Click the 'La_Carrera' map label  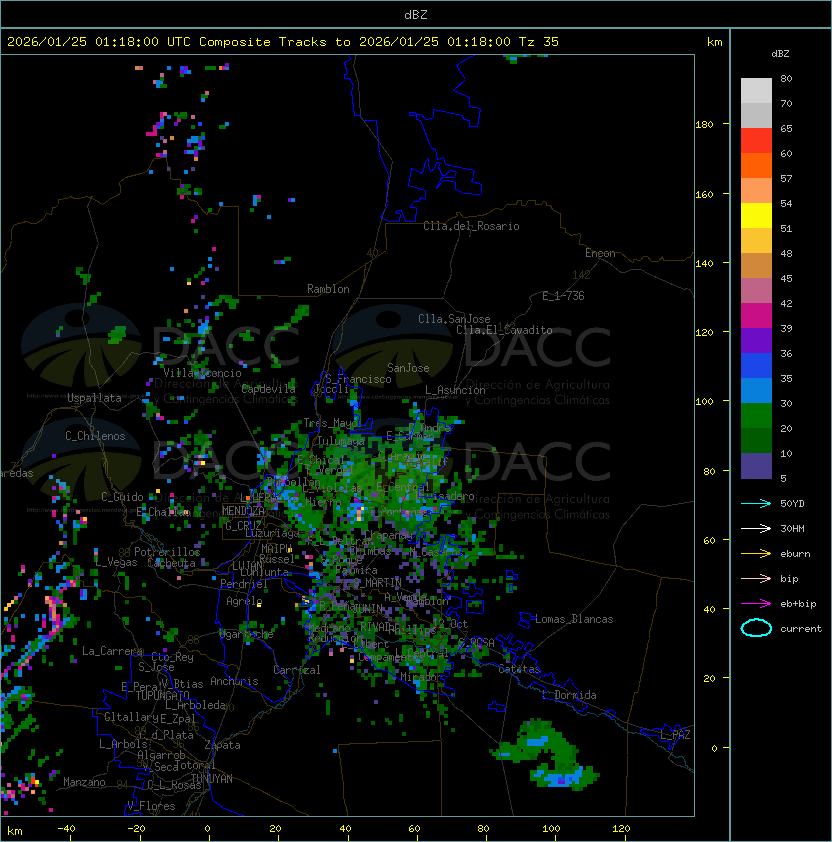112,651
